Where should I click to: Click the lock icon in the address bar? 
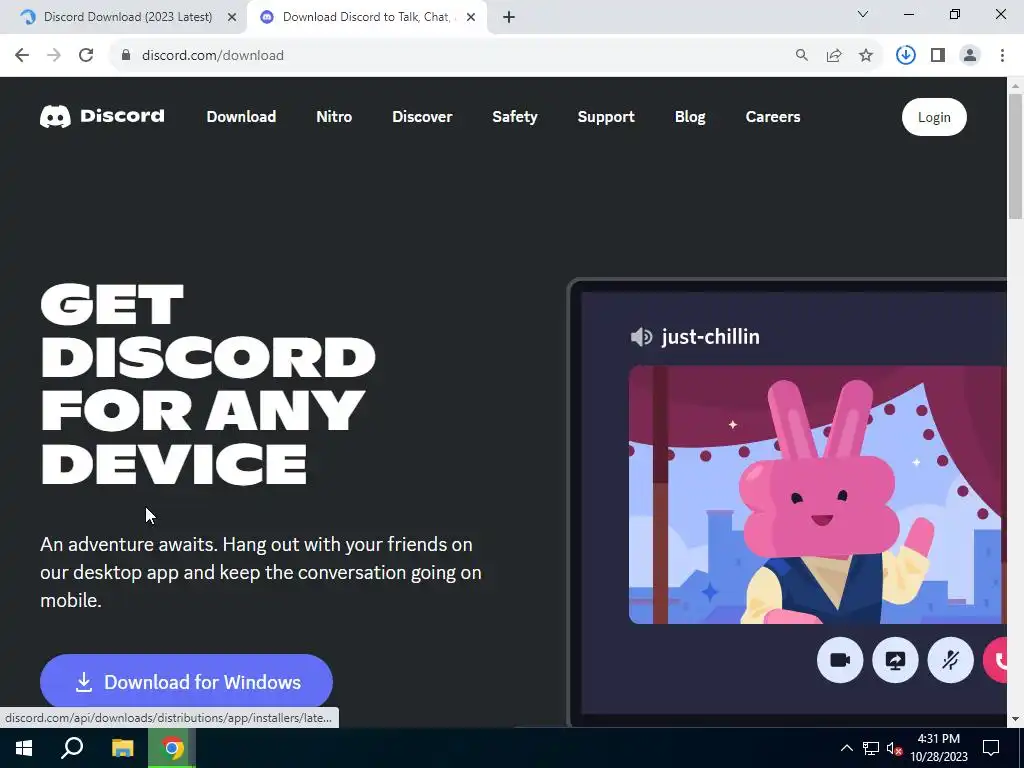pos(126,55)
